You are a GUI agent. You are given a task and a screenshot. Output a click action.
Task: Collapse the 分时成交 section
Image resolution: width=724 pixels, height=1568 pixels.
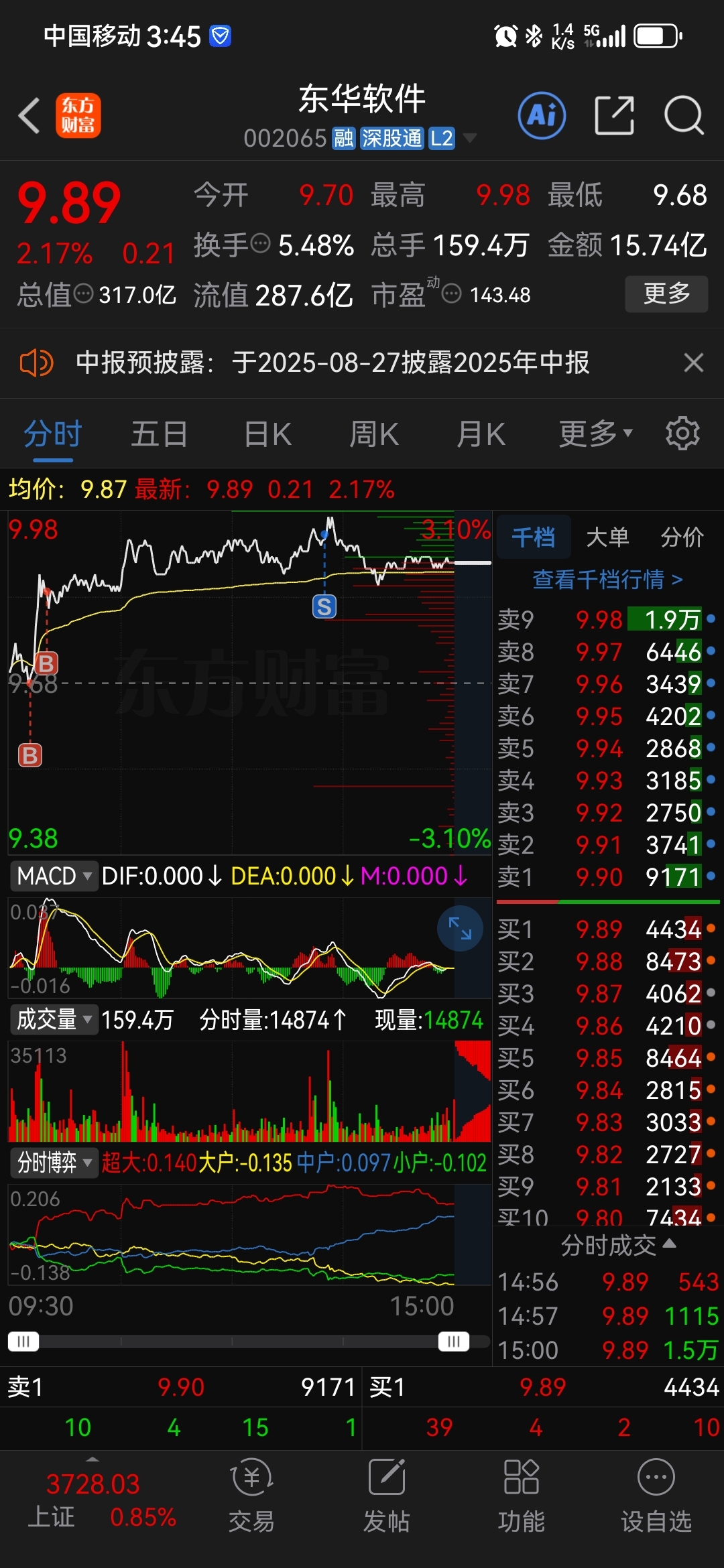click(x=617, y=1245)
